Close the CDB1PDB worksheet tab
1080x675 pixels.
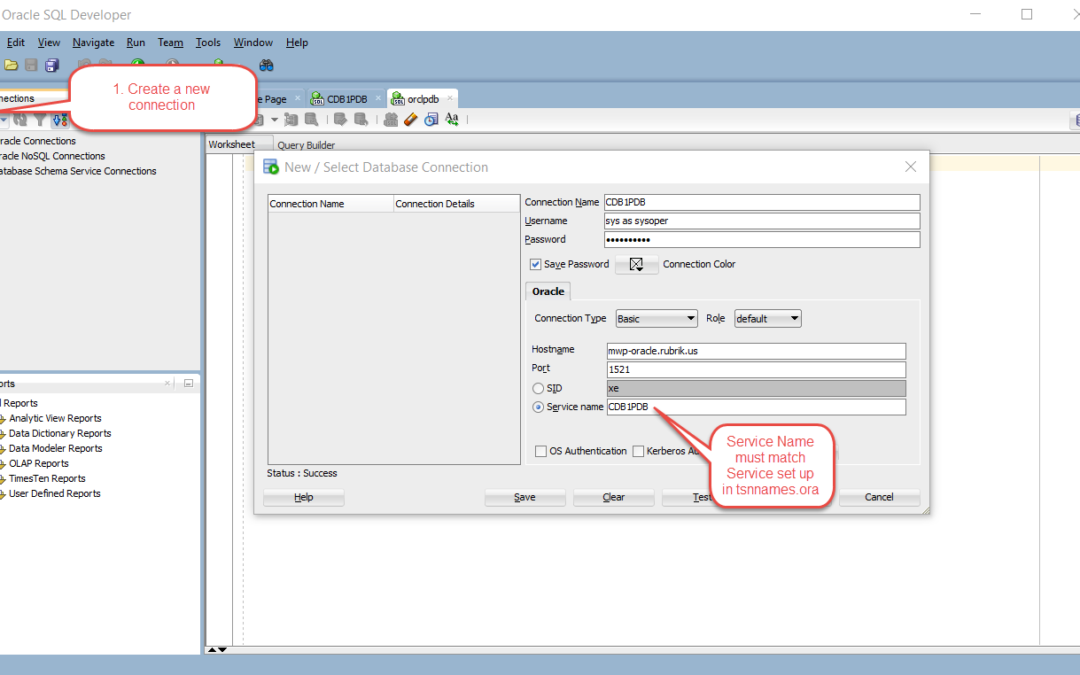click(377, 98)
